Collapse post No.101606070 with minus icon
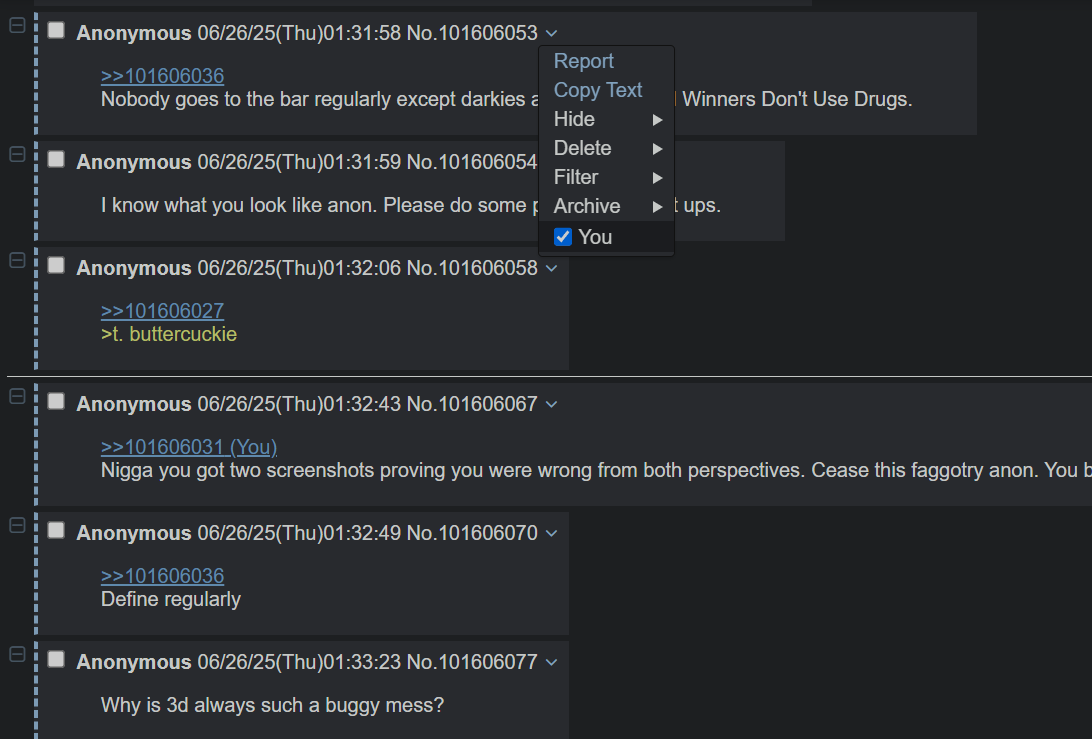This screenshot has width=1092, height=739. coord(17,525)
